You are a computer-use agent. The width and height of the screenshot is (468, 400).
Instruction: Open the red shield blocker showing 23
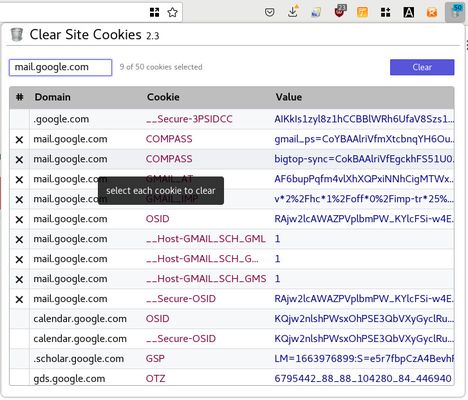[x=340, y=12]
